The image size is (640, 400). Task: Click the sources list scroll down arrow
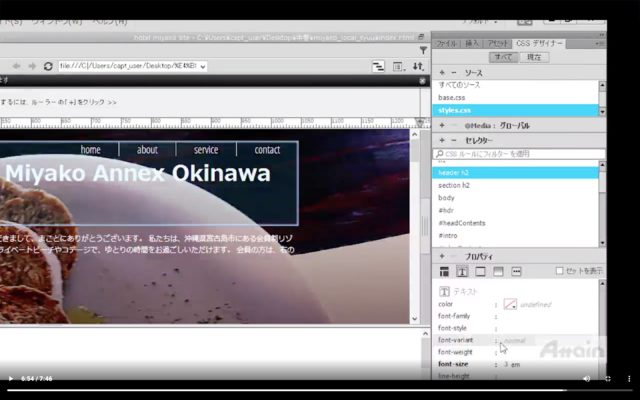(602, 111)
